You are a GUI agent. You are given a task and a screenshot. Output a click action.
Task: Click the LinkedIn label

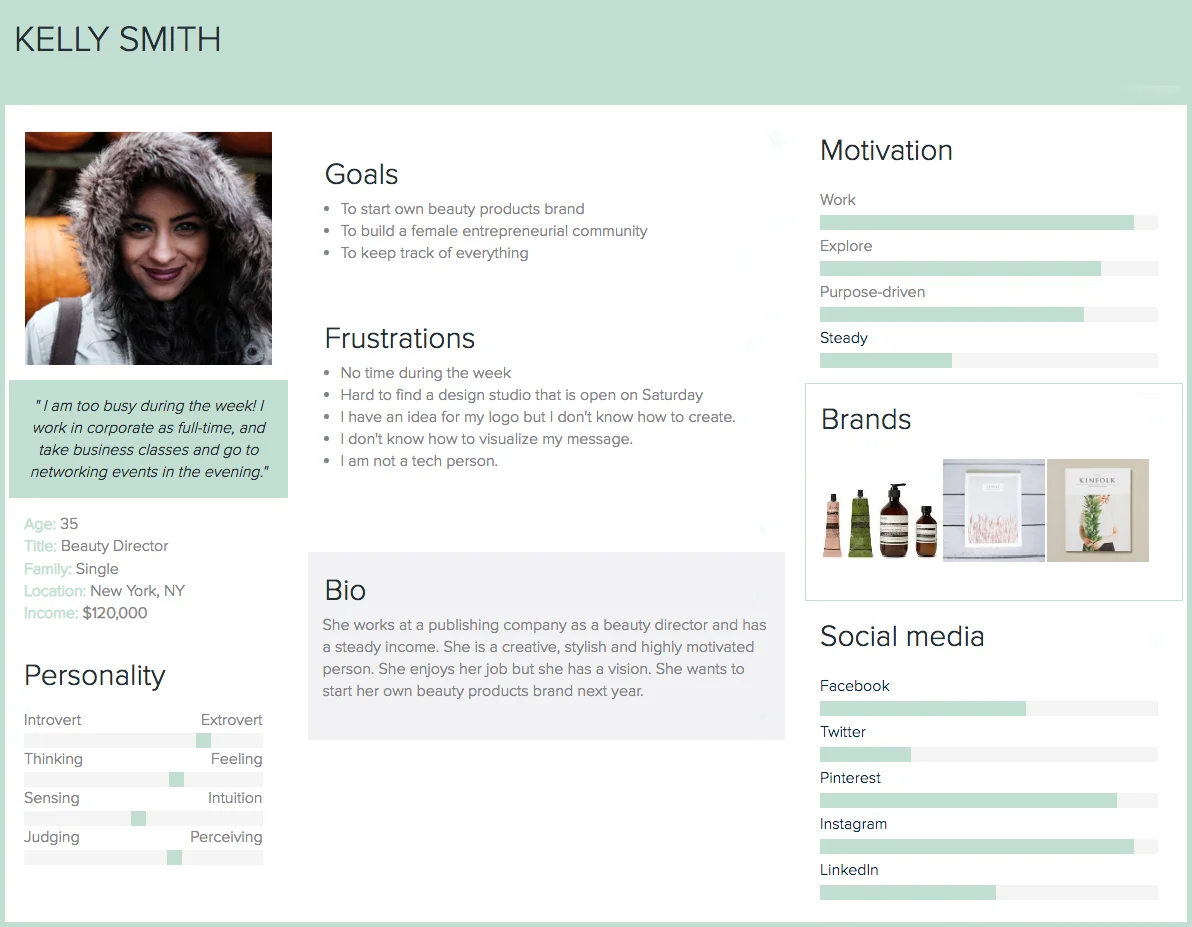pos(848,870)
